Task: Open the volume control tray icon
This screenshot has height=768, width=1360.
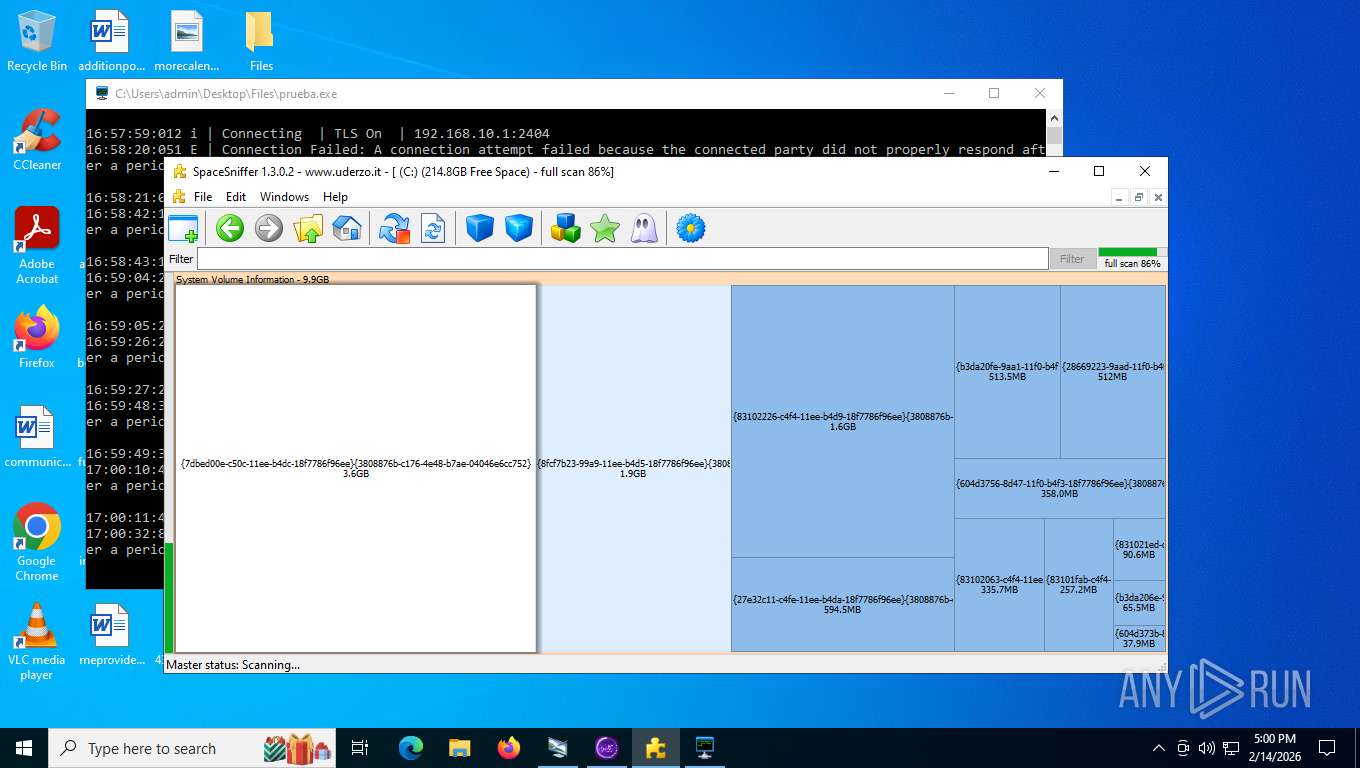Action: click(x=1206, y=748)
